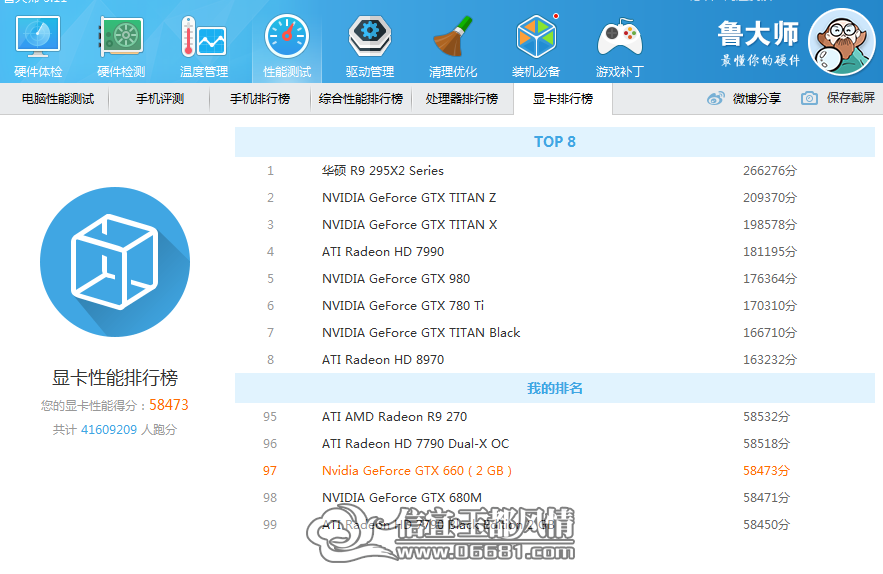This screenshot has height=574, width=883.
Task: Select NVIDIA GeForce GTX TITAN X row
Action: click(555, 225)
